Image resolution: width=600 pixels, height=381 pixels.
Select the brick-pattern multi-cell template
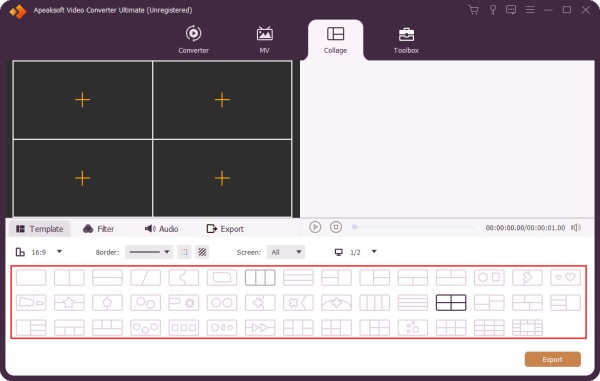pyautogui.click(x=527, y=328)
